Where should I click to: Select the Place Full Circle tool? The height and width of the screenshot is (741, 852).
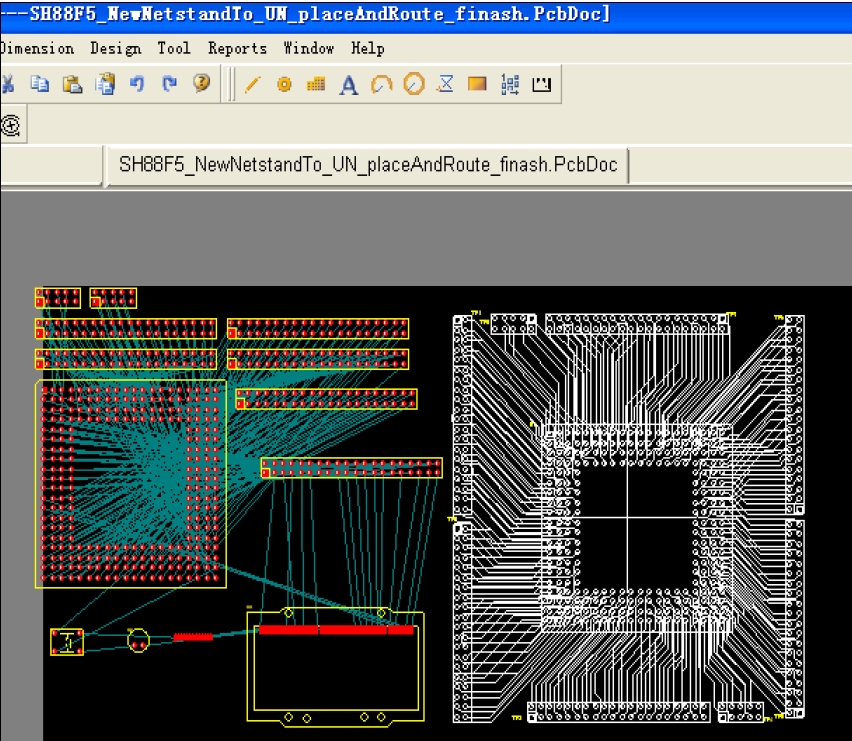pos(414,85)
